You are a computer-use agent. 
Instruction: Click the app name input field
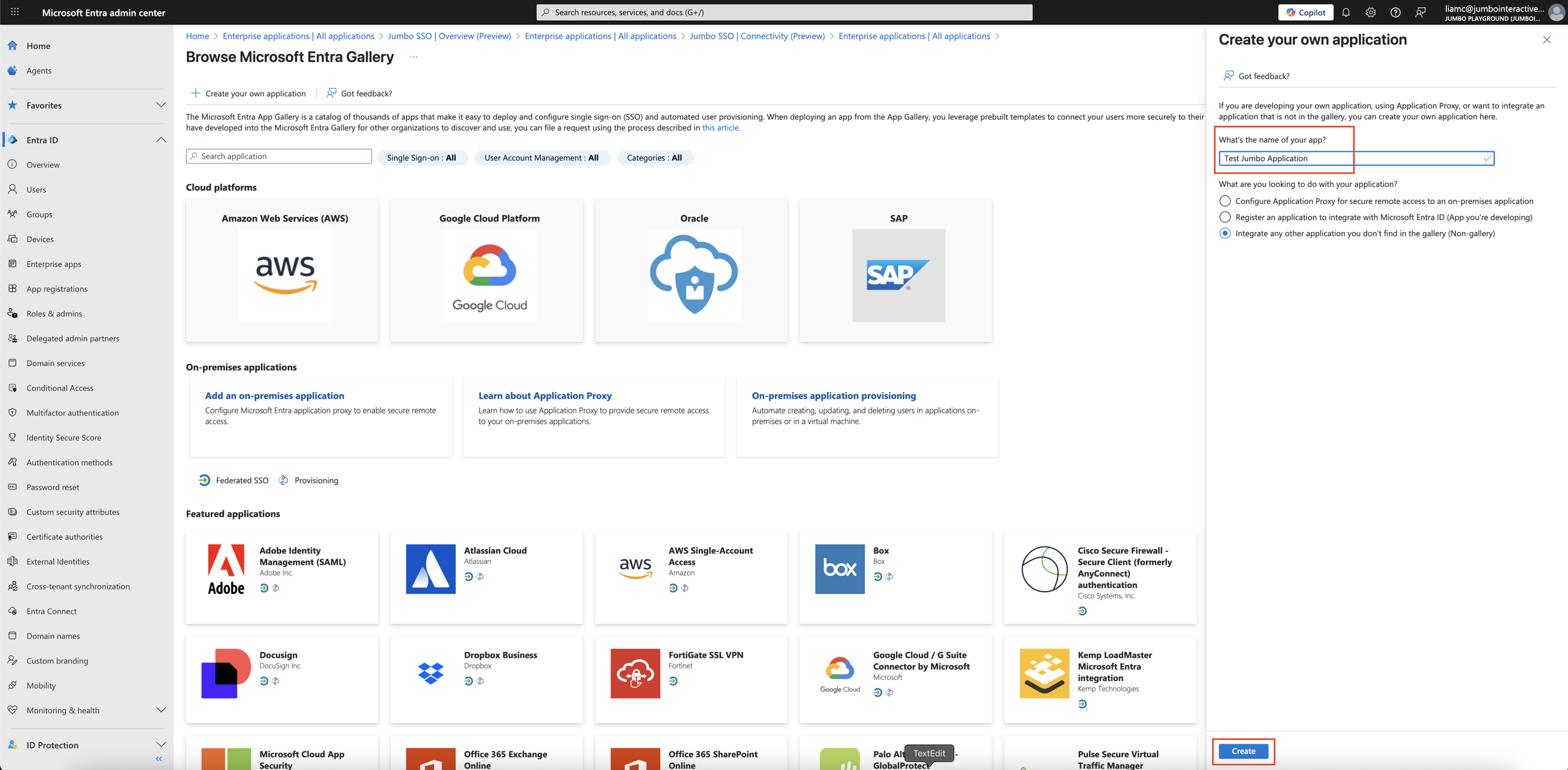(x=1356, y=159)
